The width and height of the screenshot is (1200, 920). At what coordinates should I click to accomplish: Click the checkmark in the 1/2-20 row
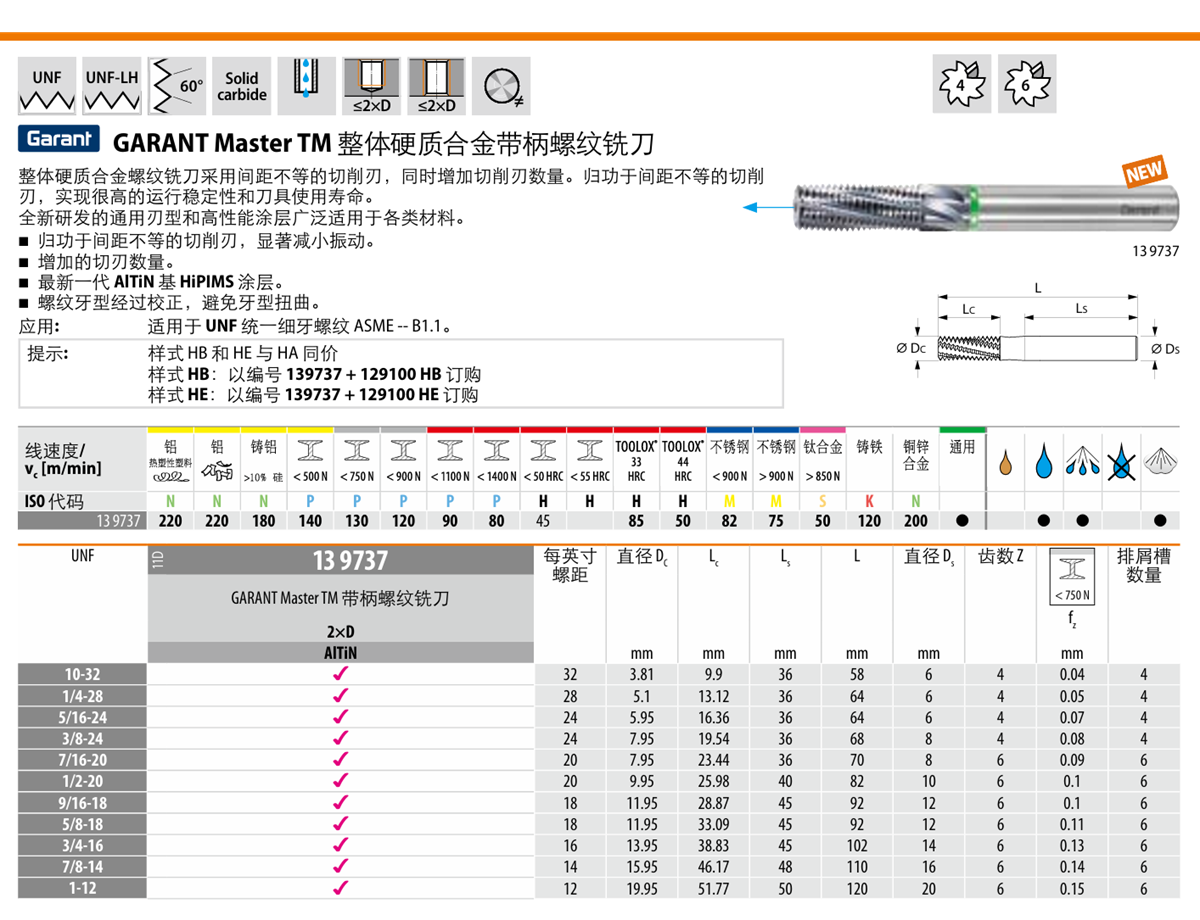click(340, 781)
